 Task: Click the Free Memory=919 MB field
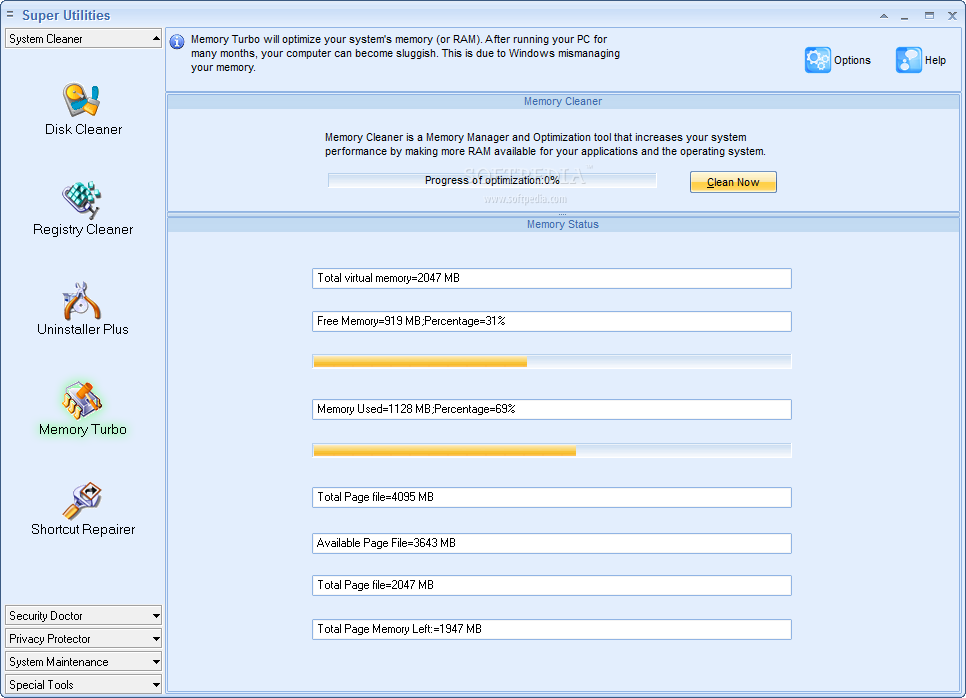552,321
